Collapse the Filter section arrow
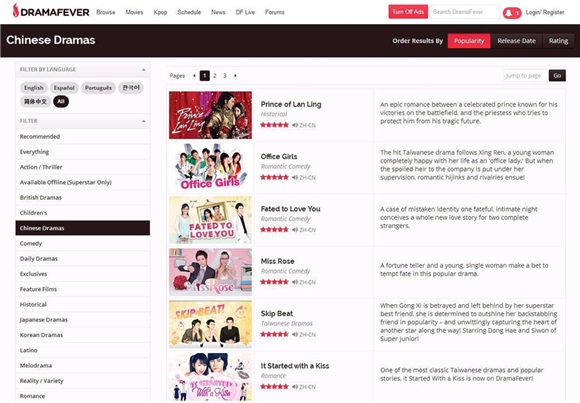 144,121
